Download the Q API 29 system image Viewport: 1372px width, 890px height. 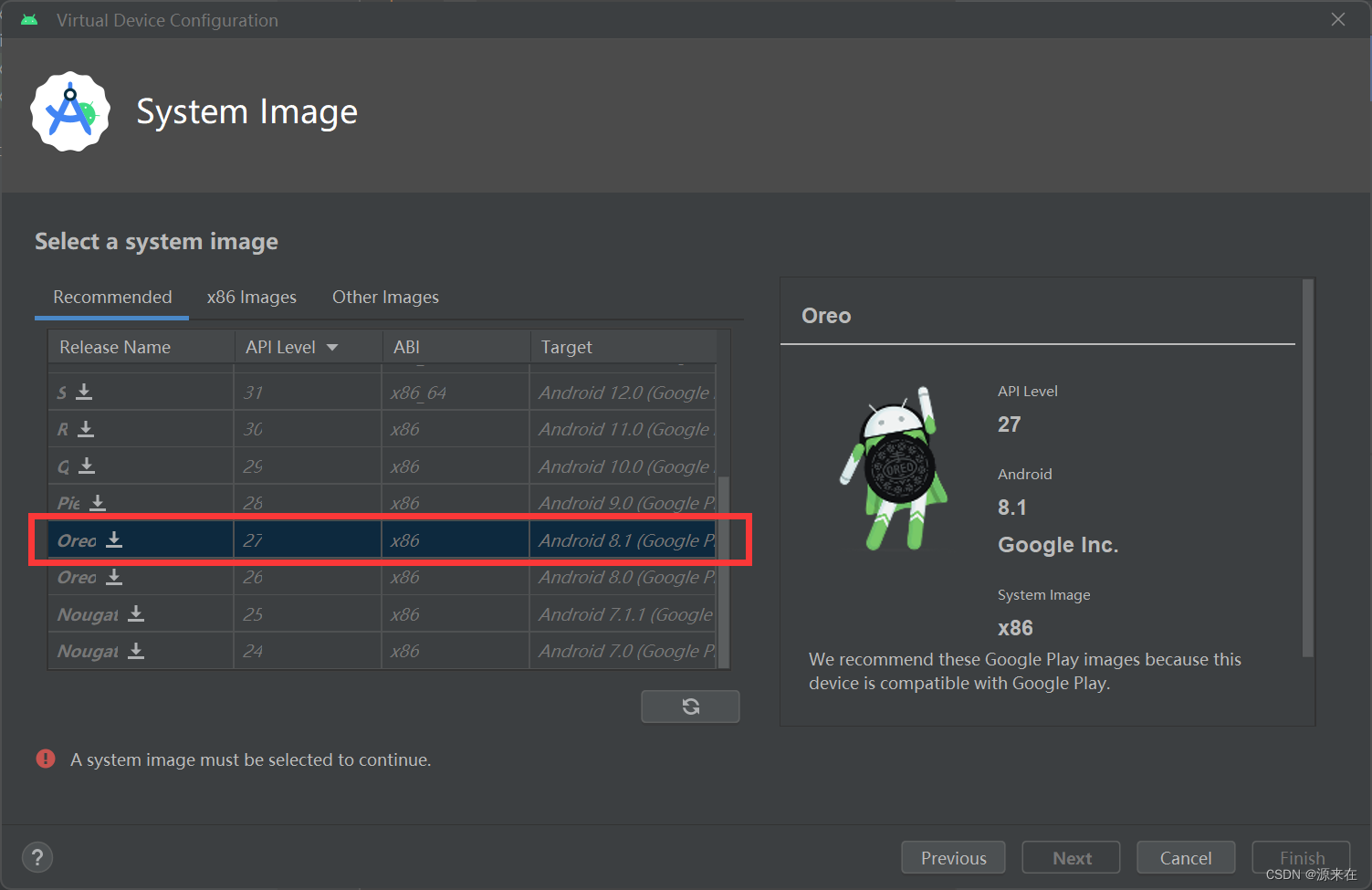[x=87, y=466]
